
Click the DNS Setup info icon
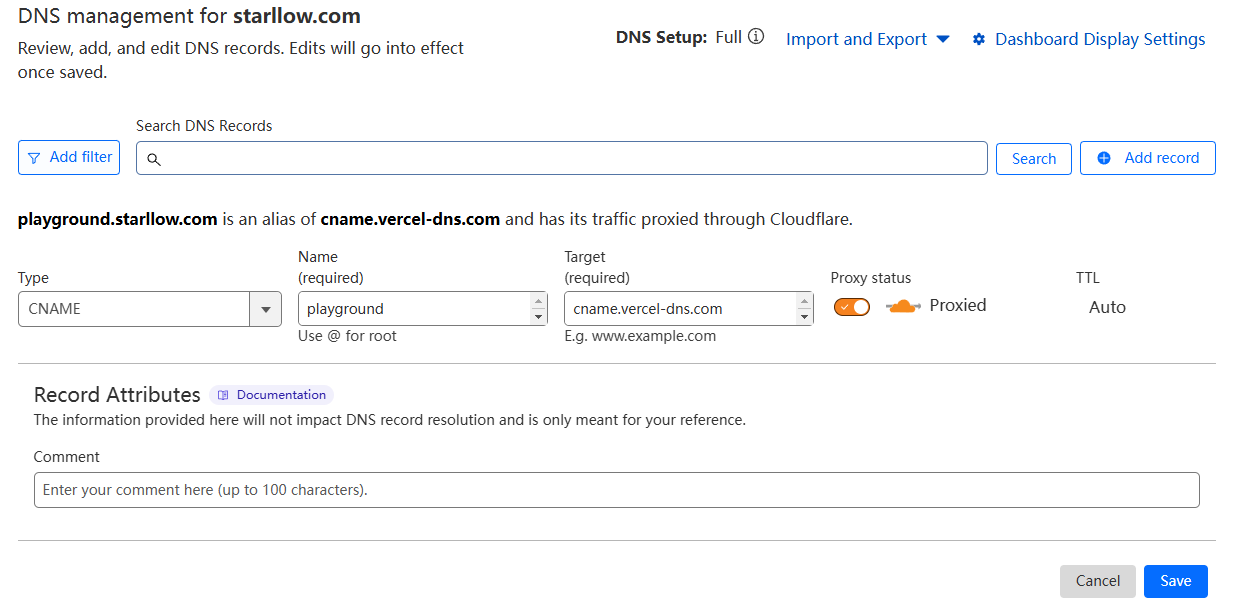click(756, 37)
